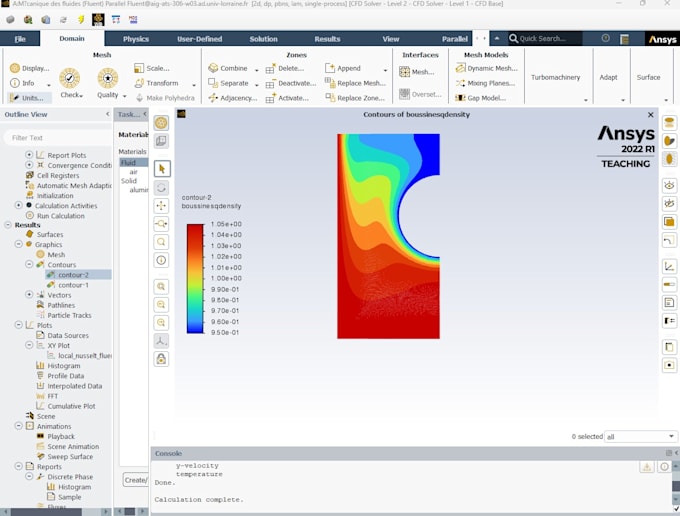Click the contour color legend bar
680x516 pixels.
[195, 278]
